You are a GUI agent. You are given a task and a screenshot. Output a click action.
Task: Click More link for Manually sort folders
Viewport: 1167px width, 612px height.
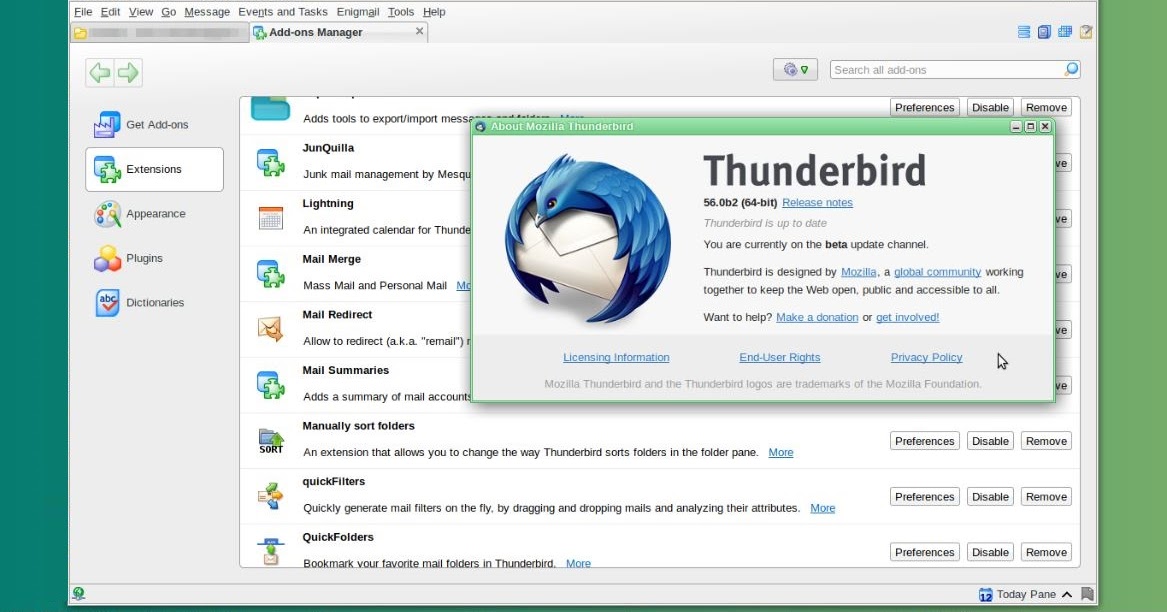pyautogui.click(x=781, y=452)
